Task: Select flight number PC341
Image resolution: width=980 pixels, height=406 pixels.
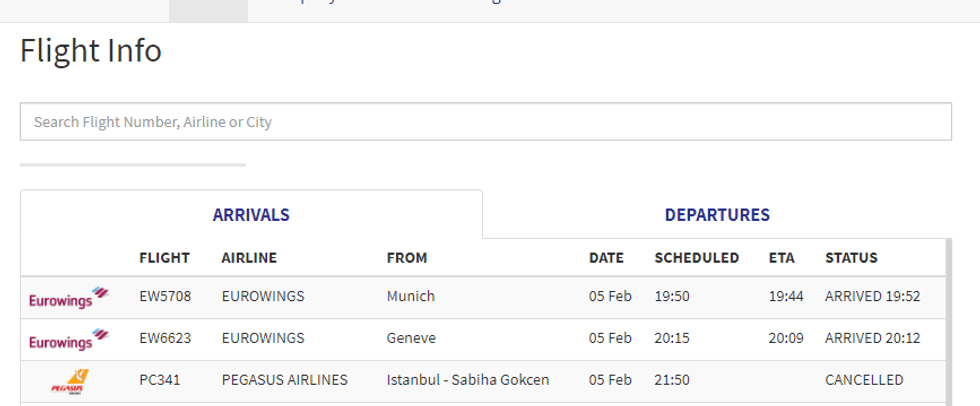Action: [160, 380]
